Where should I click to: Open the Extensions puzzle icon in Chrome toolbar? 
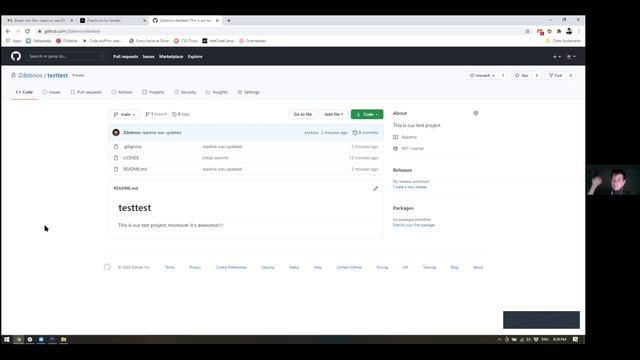559,31
